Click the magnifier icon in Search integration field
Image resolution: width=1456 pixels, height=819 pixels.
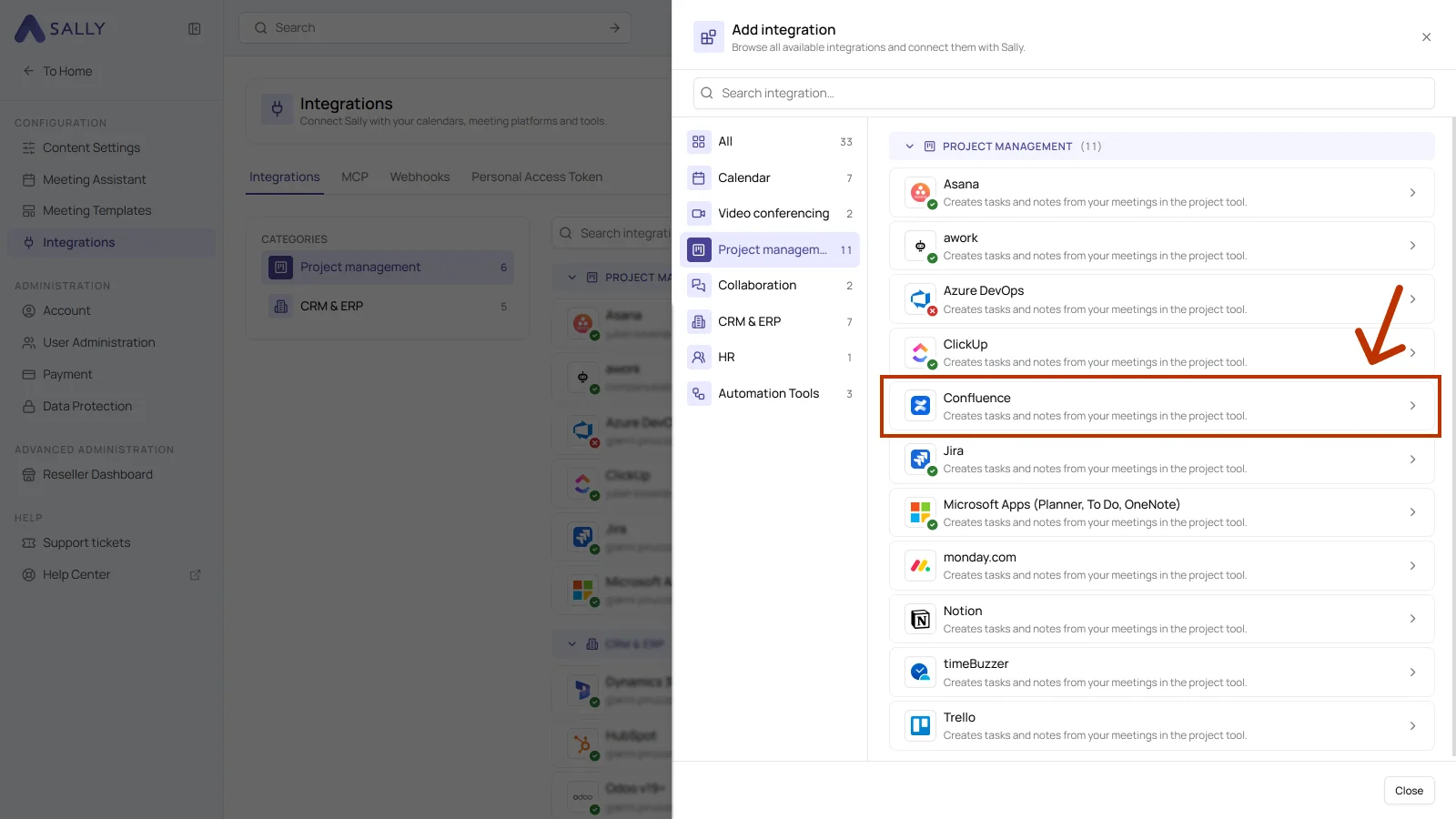point(707,93)
